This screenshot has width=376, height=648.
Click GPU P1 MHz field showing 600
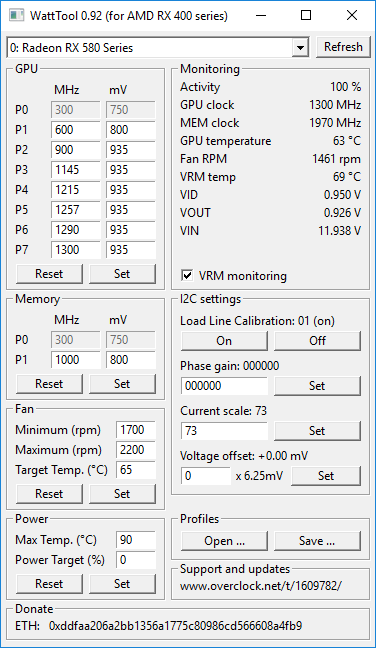tap(76, 130)
